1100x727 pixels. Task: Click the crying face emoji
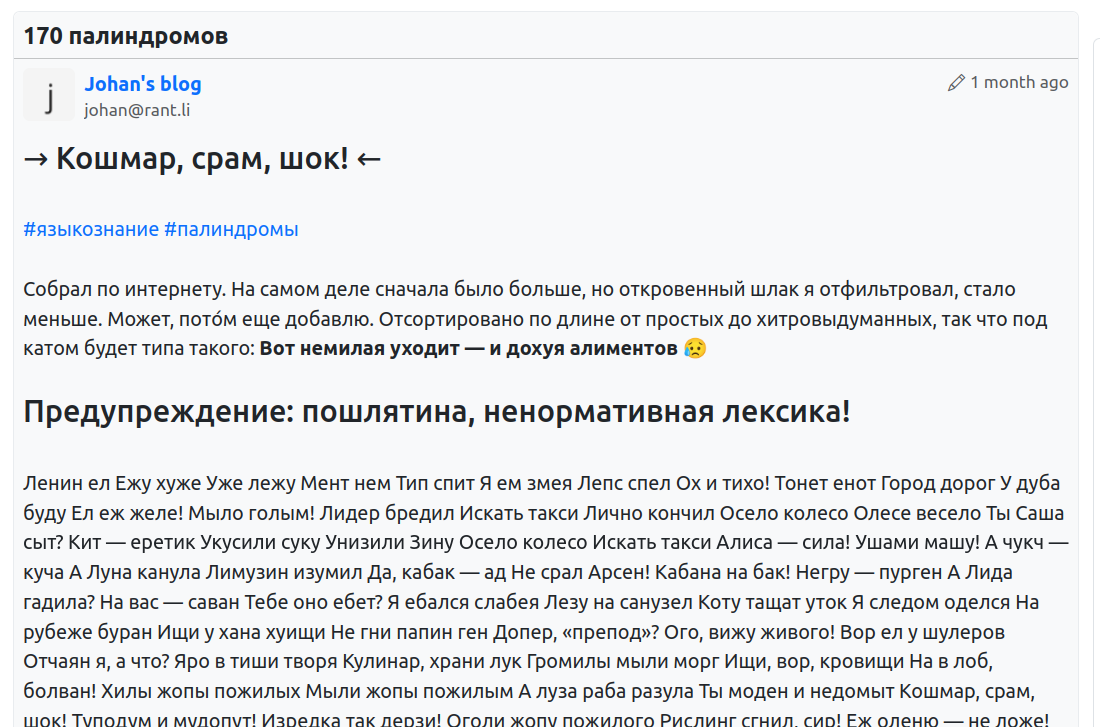click(695, 349)
